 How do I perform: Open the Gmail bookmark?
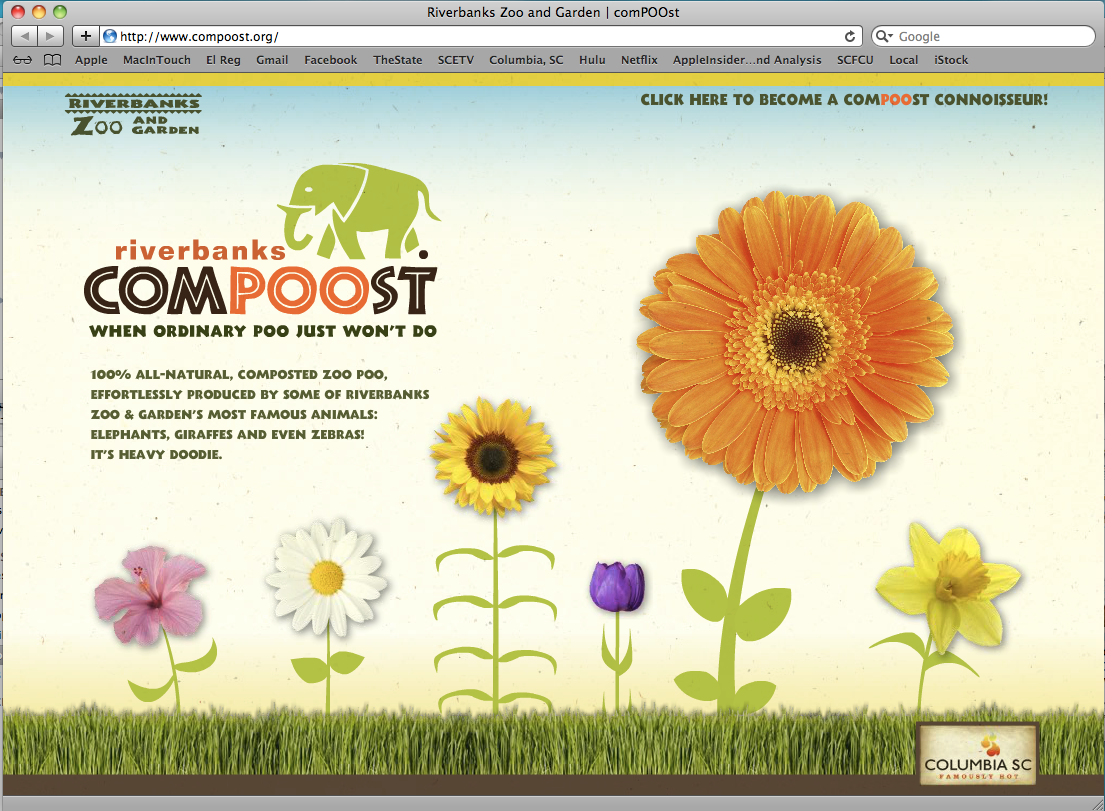[272, 60]
